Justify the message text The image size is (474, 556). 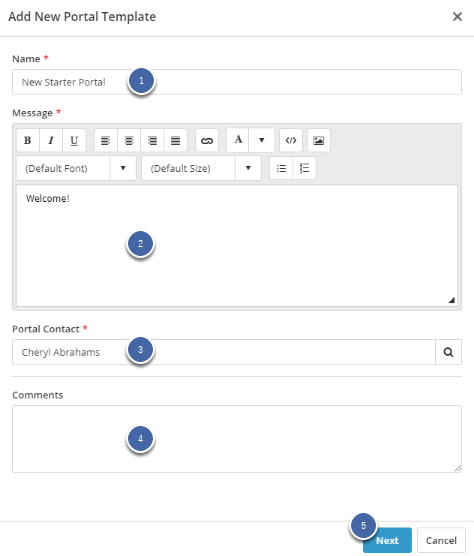click(175, 140)
